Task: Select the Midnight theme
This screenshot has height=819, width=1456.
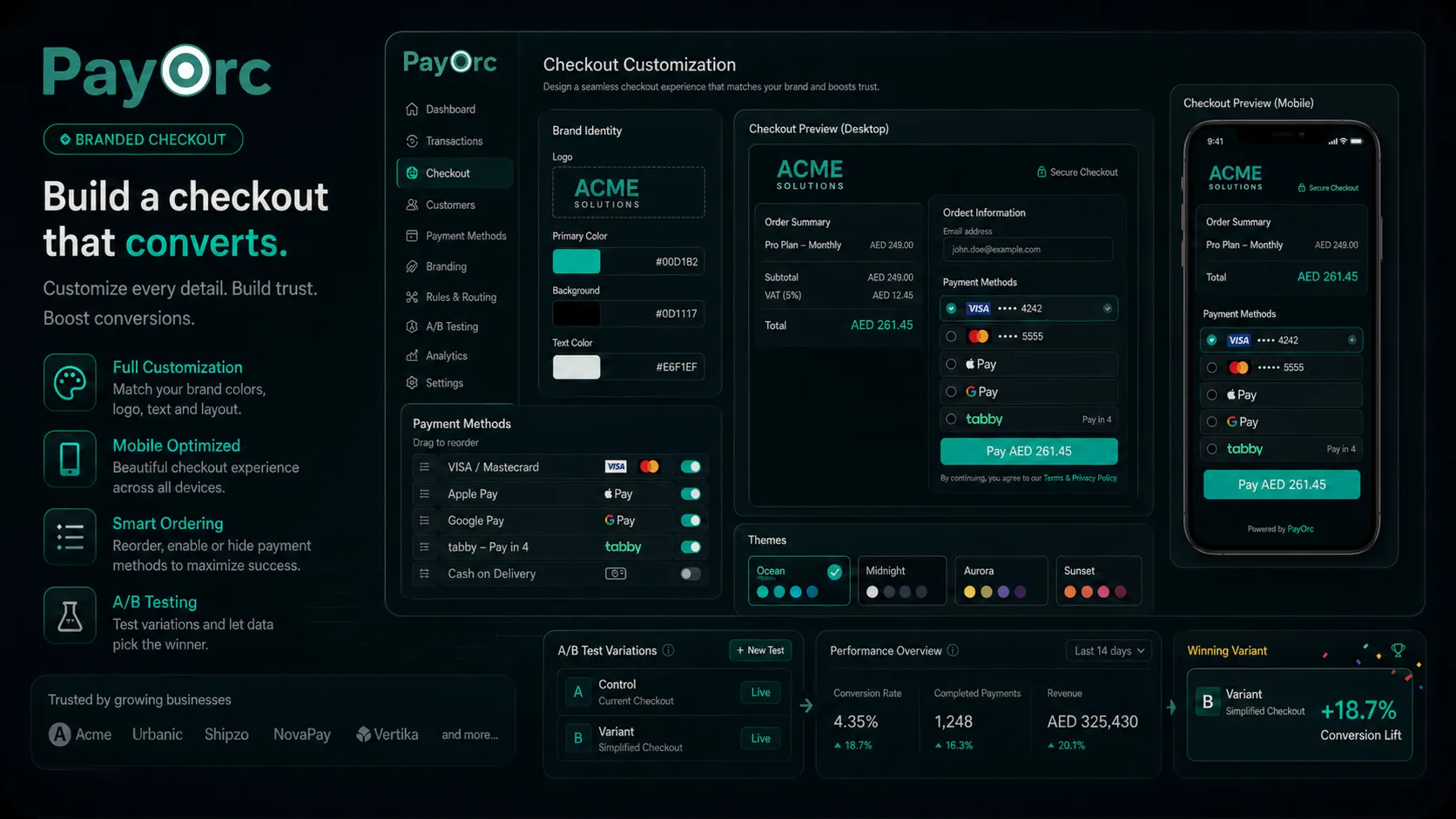Action: 902,581
